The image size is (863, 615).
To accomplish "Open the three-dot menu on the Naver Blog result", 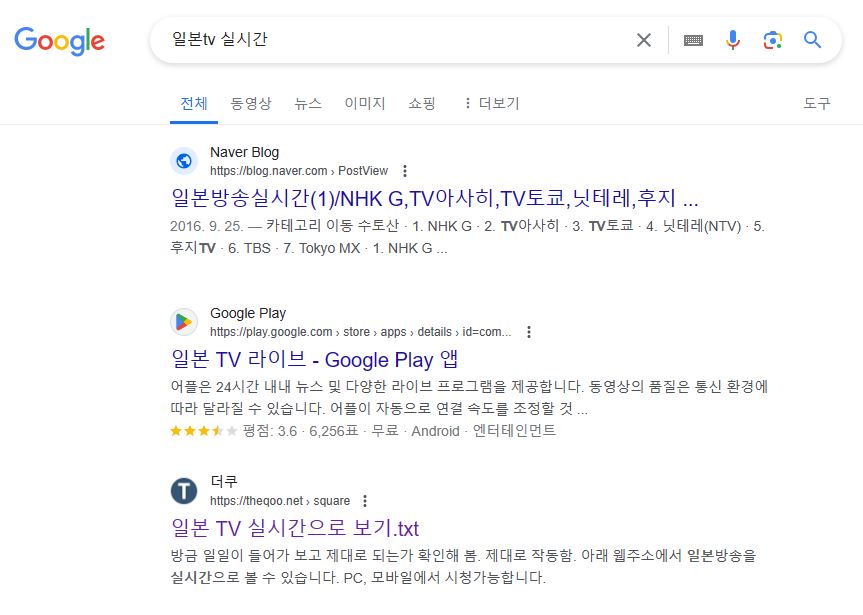I will [403, 171].
